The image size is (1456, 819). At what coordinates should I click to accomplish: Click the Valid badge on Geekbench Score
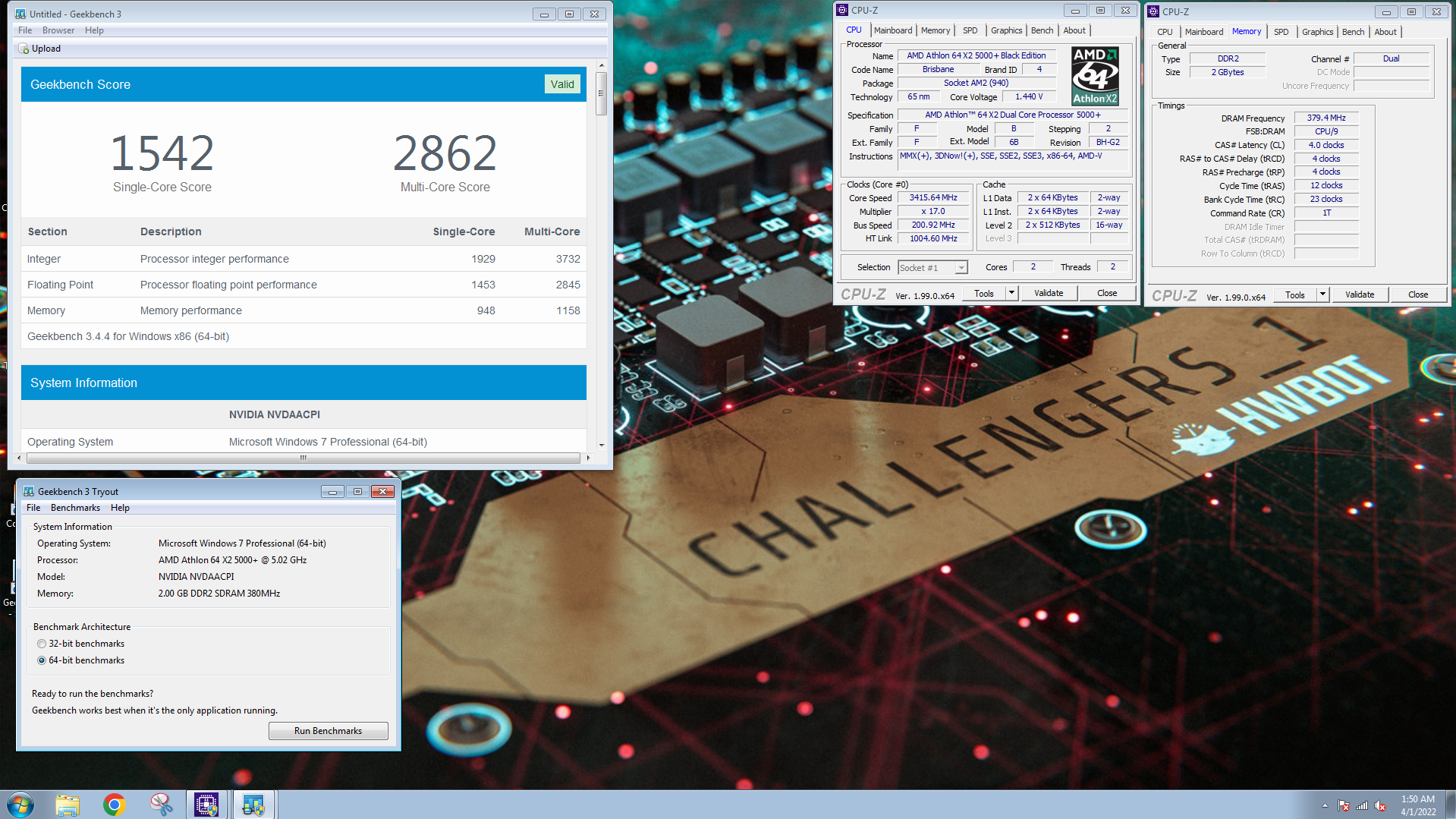[562, 84]
